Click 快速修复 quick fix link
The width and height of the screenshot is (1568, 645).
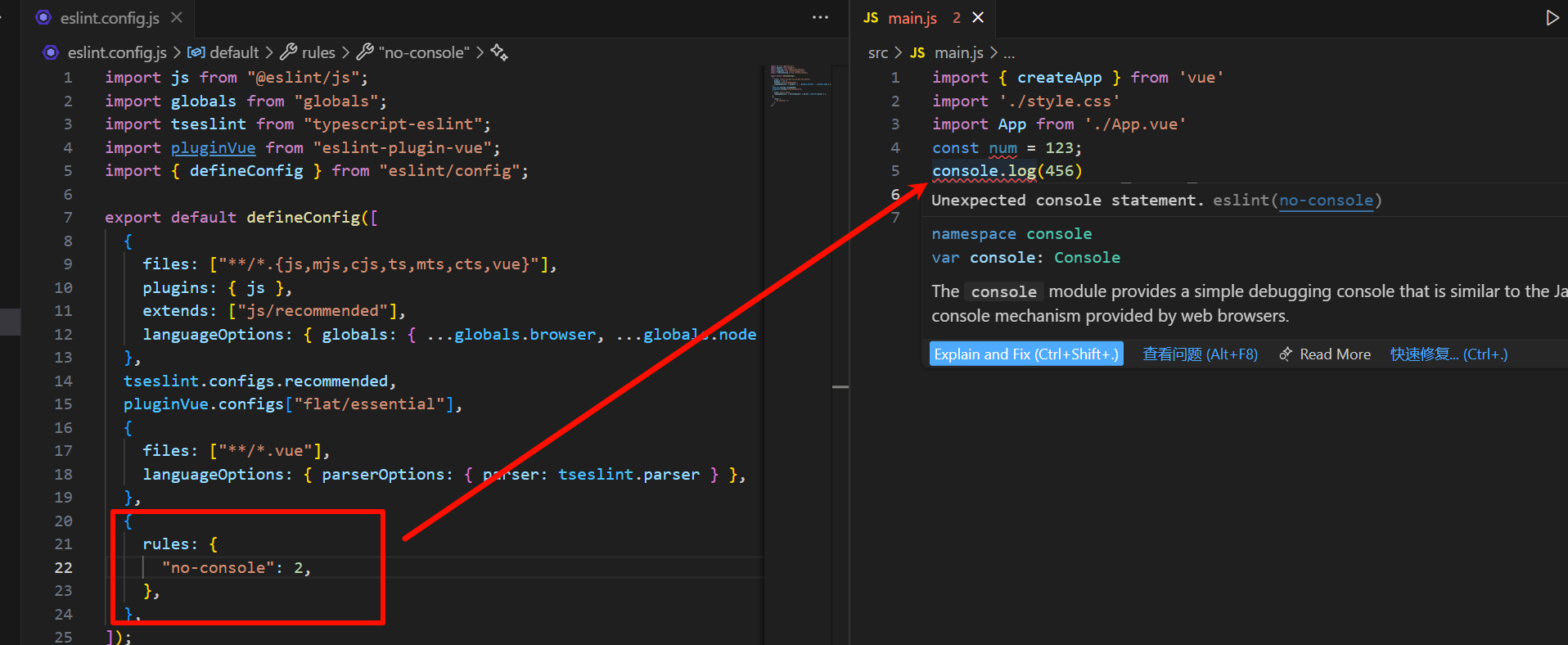1449,354
